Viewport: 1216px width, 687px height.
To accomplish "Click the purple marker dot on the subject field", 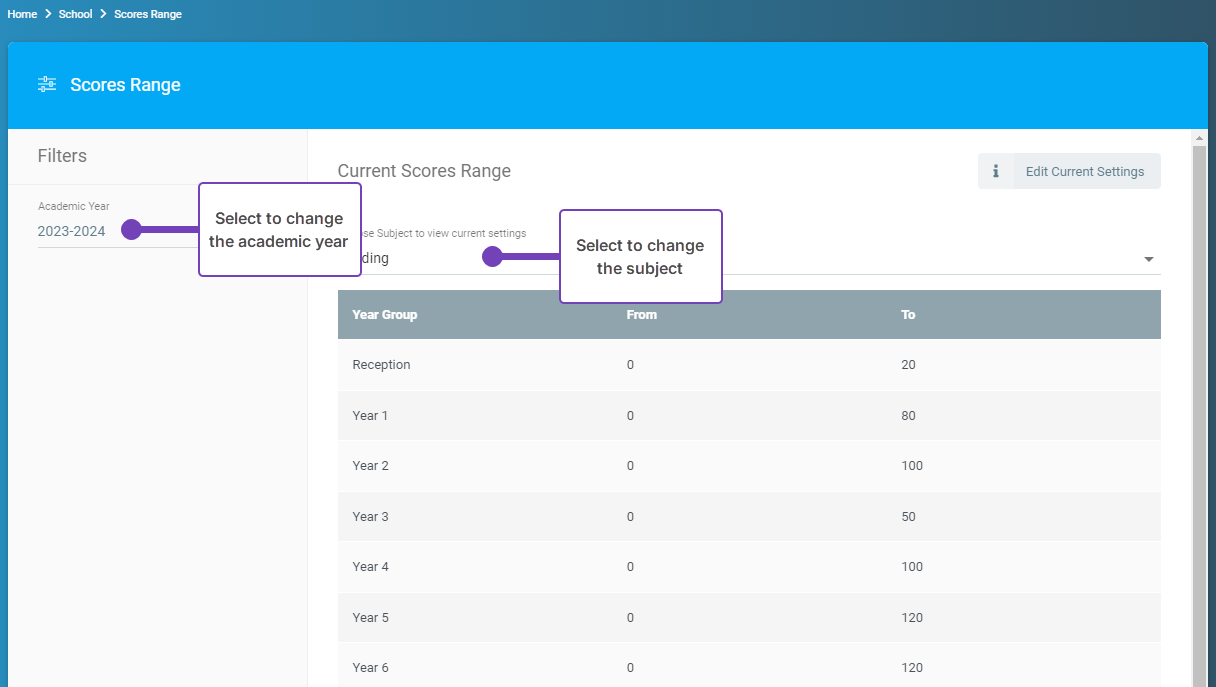I will tap(492, 257).
